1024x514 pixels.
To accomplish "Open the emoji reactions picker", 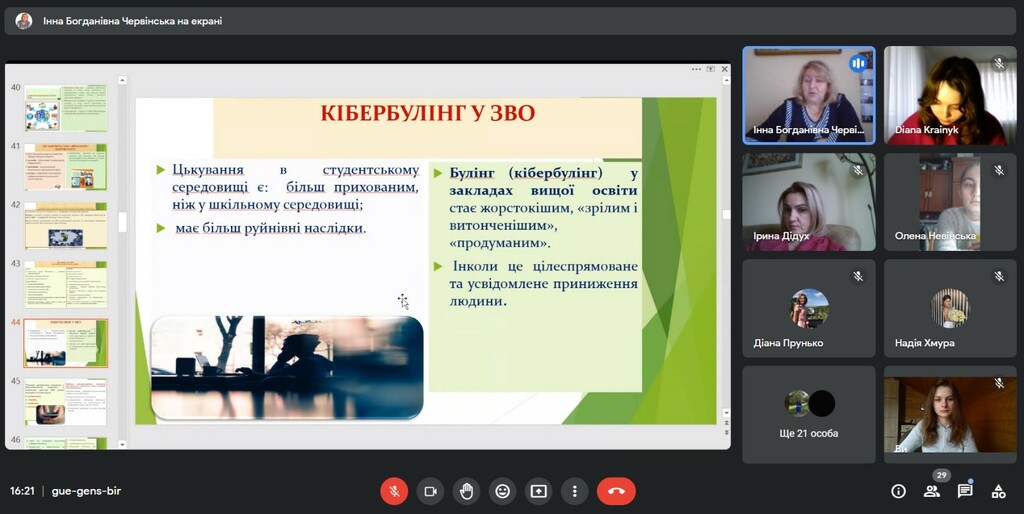I will 502,491.
